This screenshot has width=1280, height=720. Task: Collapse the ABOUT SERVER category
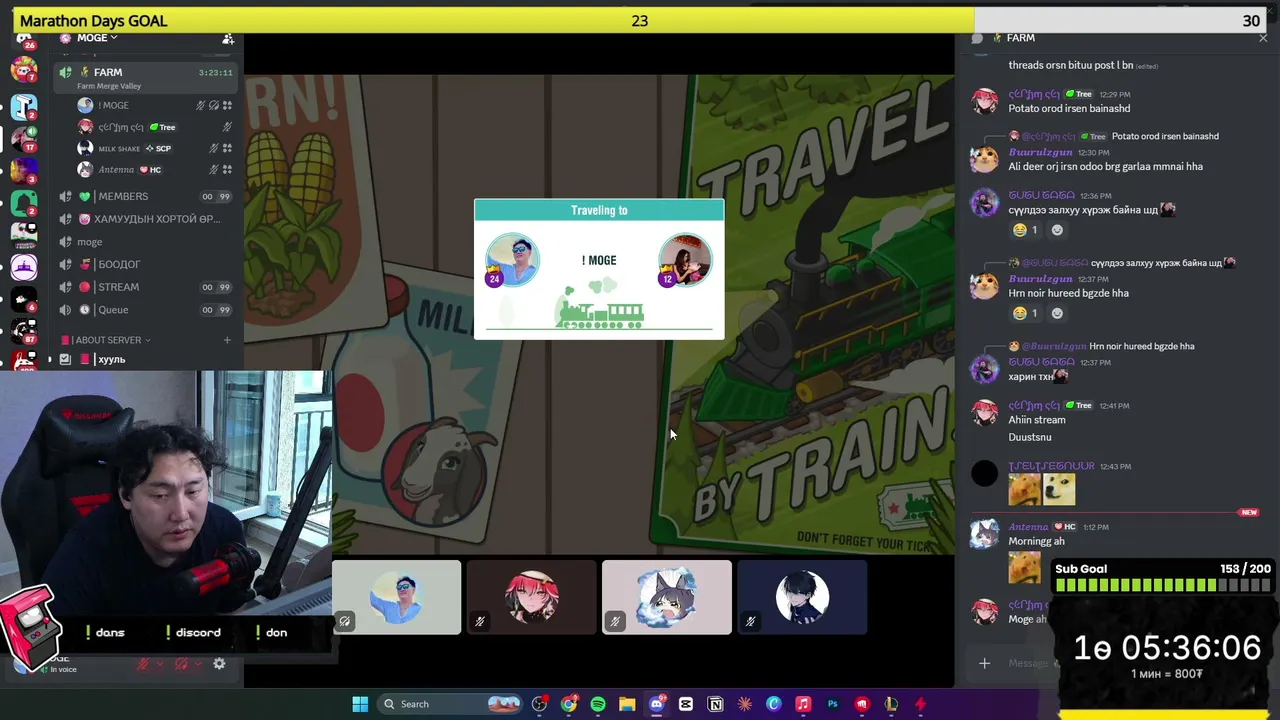point(108,340)
